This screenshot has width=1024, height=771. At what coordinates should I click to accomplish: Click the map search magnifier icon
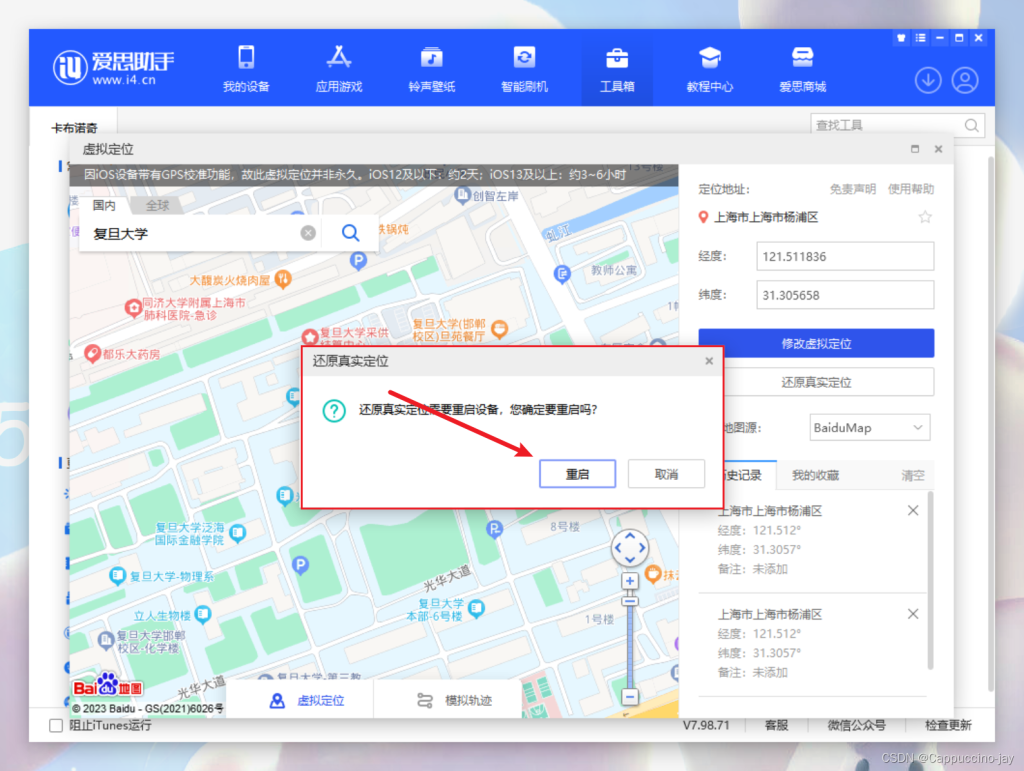coord(350,232)
